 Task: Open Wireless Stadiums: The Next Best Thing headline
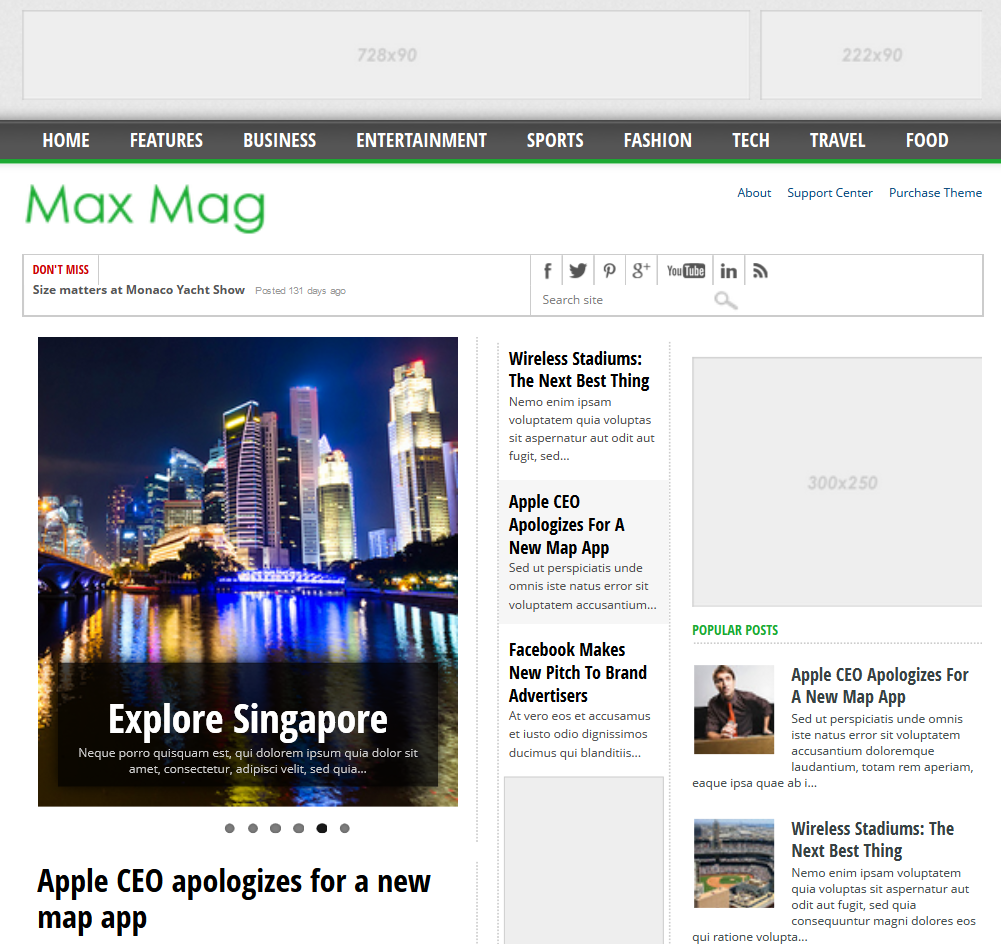pos(579,370)
